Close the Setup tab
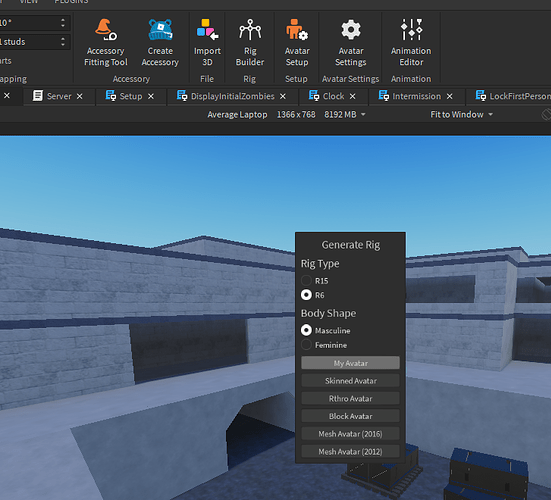This screenshot has height=500, width=551. [x=151, y=96]
